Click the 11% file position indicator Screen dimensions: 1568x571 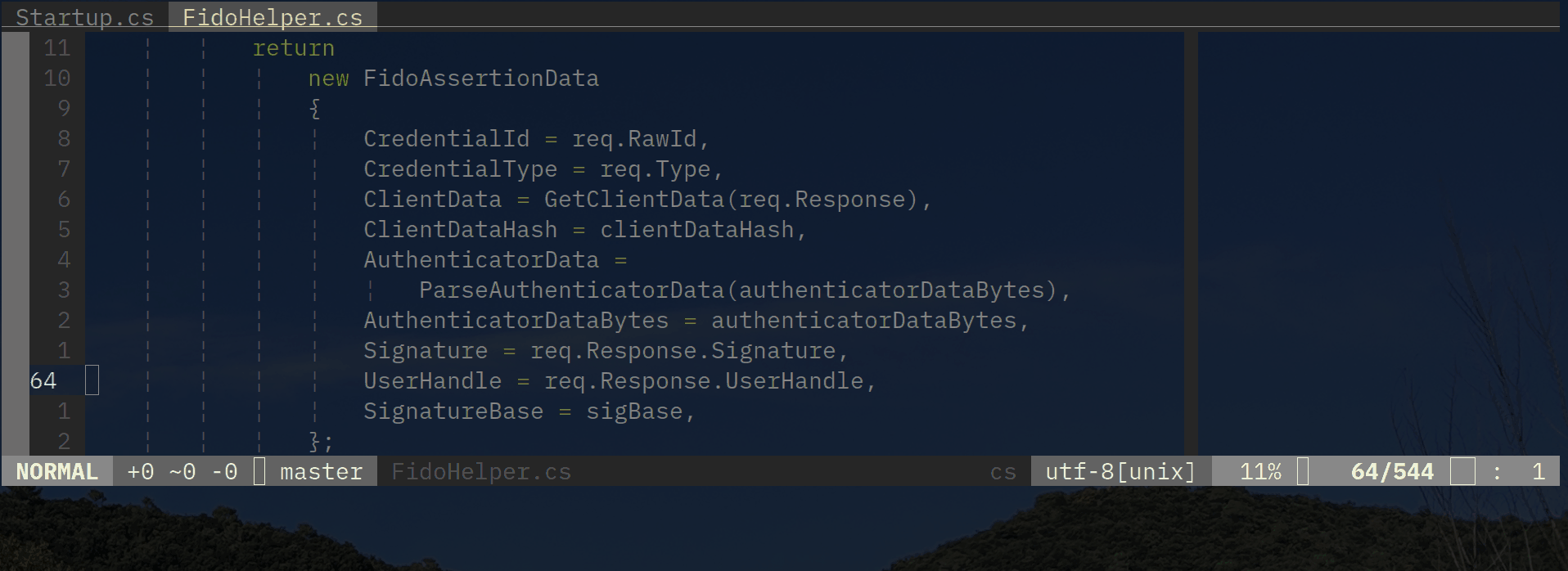pyautogui.click(x=1260, y=472)
